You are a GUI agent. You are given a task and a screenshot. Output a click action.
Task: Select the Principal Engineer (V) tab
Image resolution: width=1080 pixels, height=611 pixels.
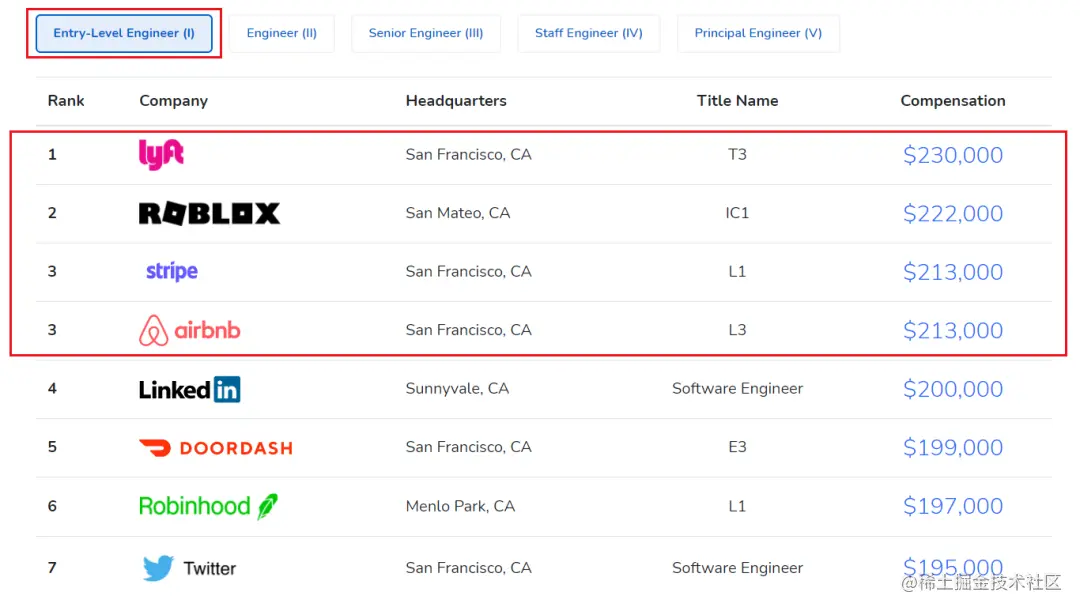pyautogui.click(x=758, y=33)
